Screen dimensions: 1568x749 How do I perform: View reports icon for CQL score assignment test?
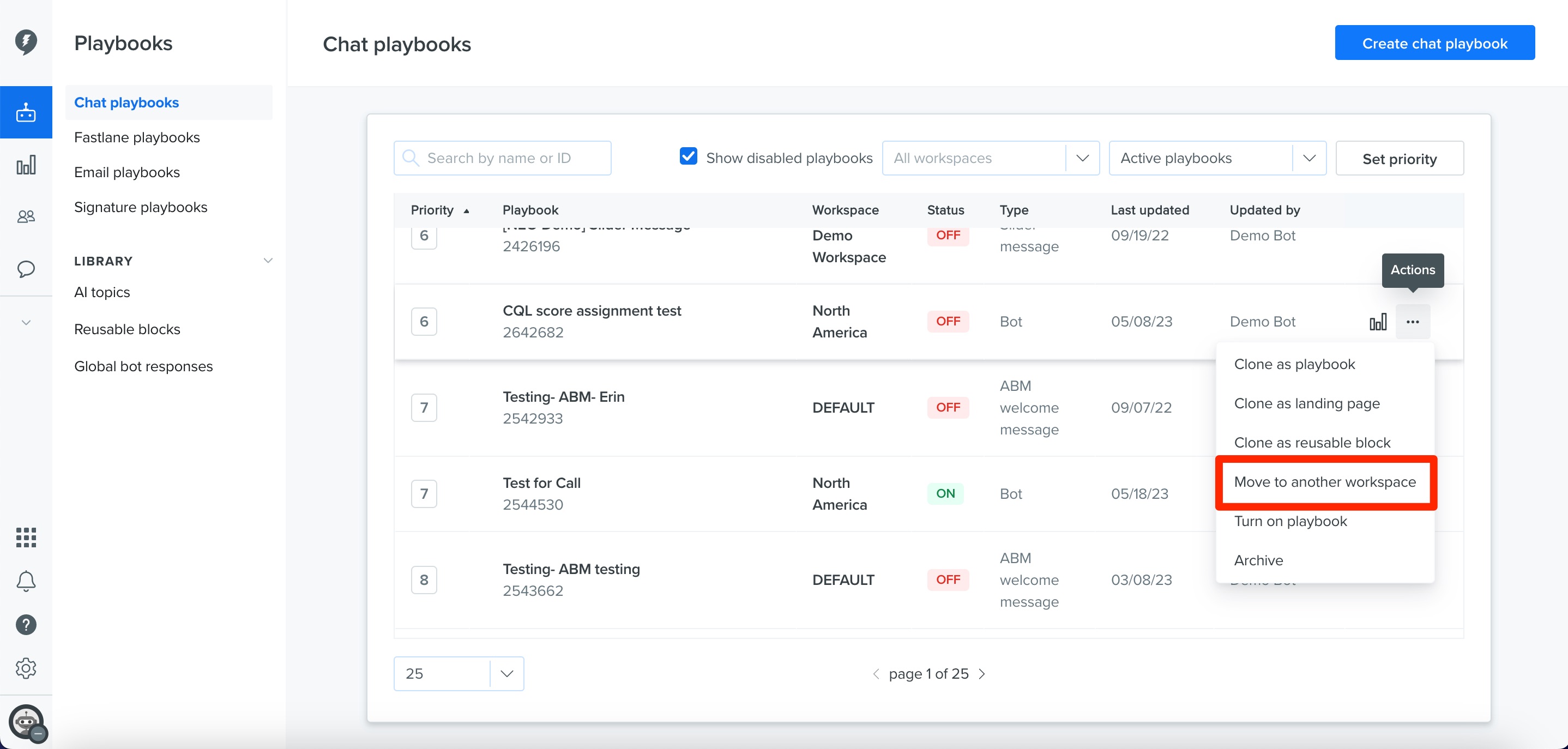(1378, 322)
